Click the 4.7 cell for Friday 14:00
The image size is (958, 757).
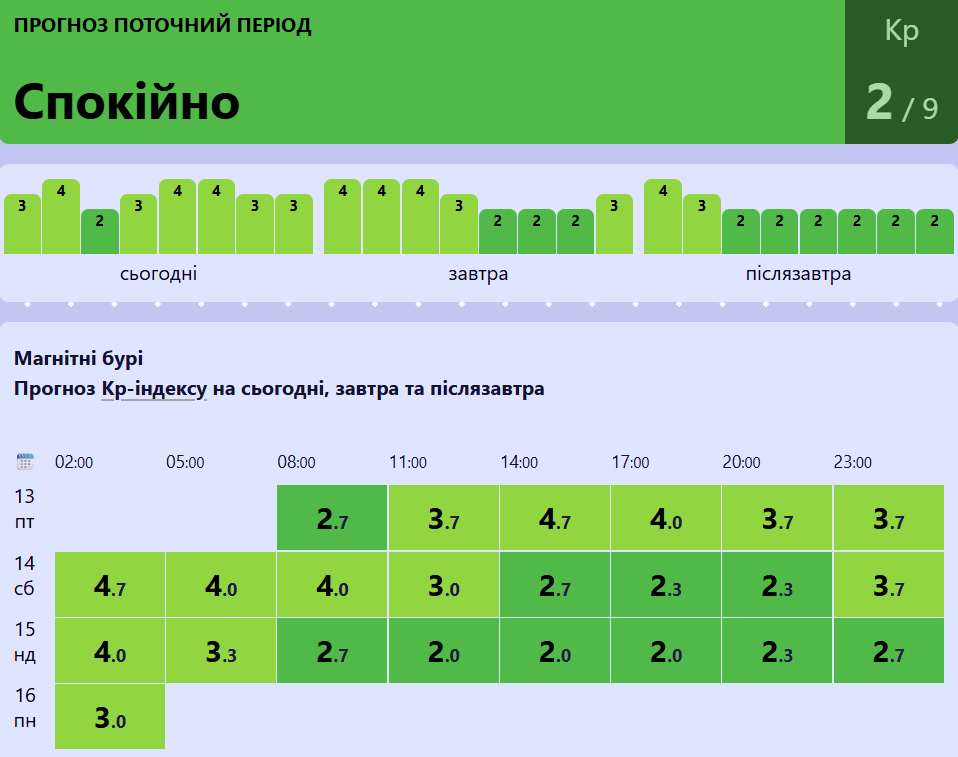[x=555, y=517]
